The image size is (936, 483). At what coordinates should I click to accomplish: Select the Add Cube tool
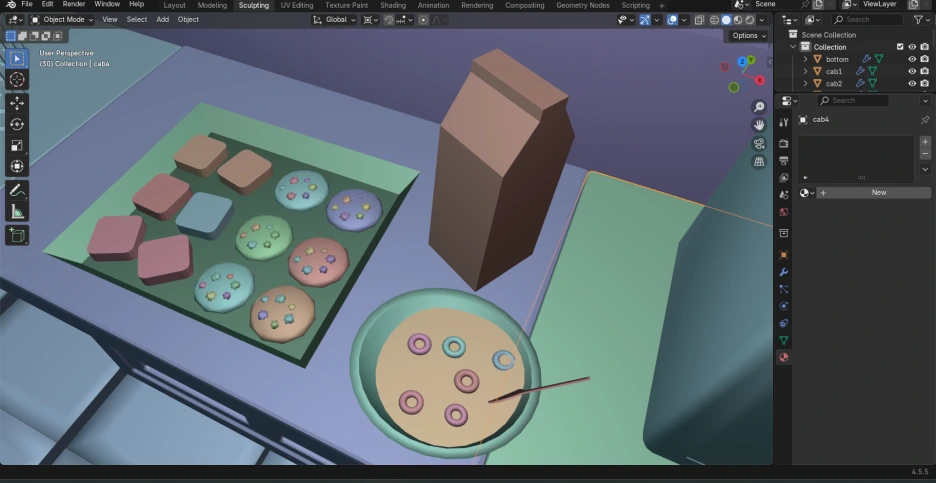click(17, 235)
